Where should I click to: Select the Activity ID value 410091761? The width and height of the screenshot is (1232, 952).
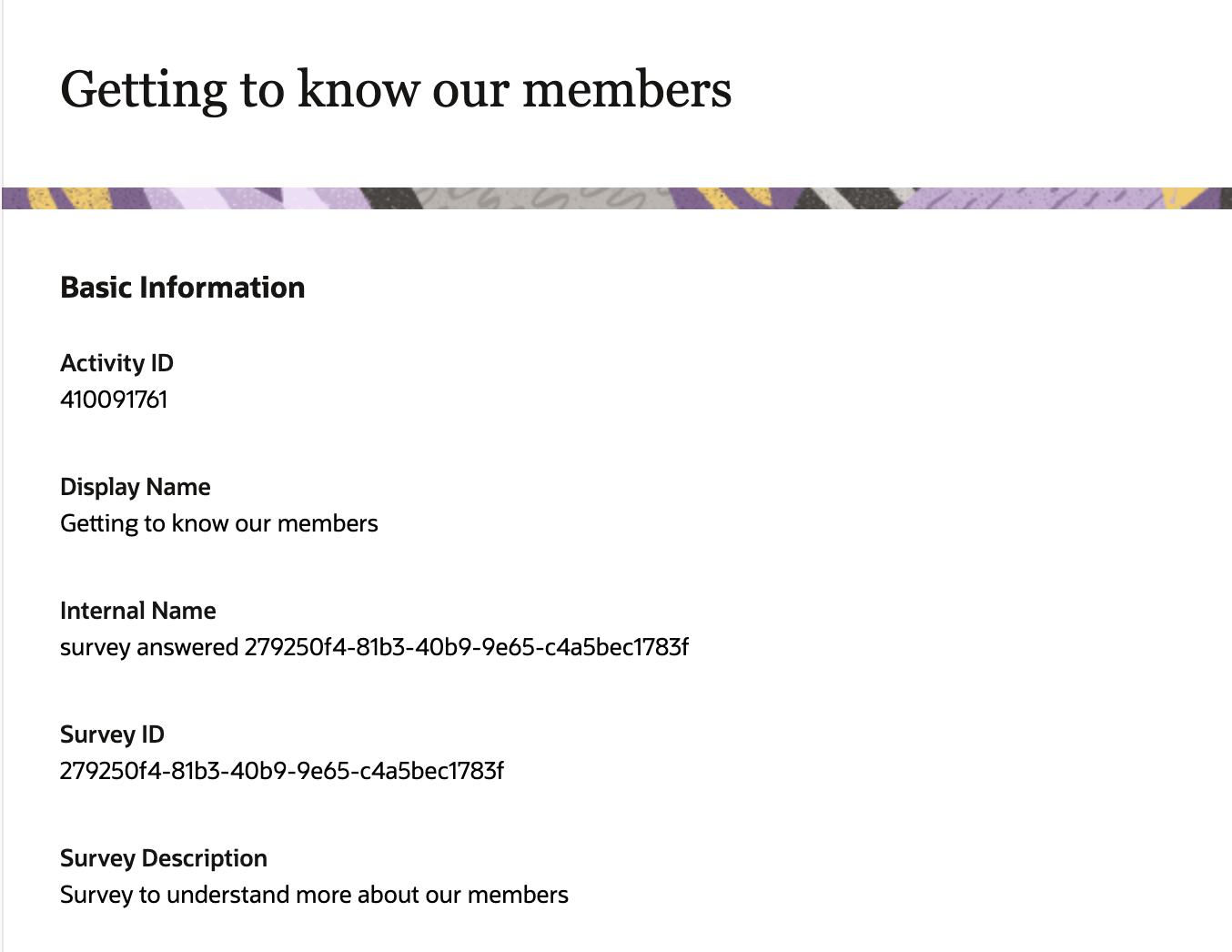click(x=114, y=400)
